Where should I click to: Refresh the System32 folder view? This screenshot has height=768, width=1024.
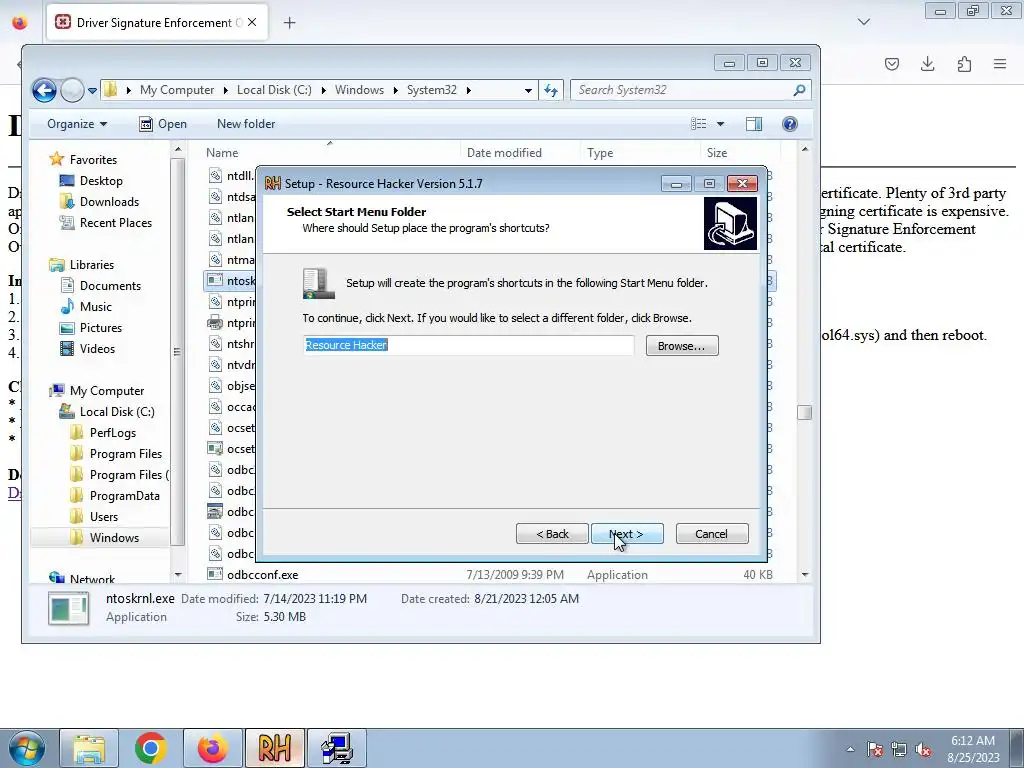pos(551,90)
